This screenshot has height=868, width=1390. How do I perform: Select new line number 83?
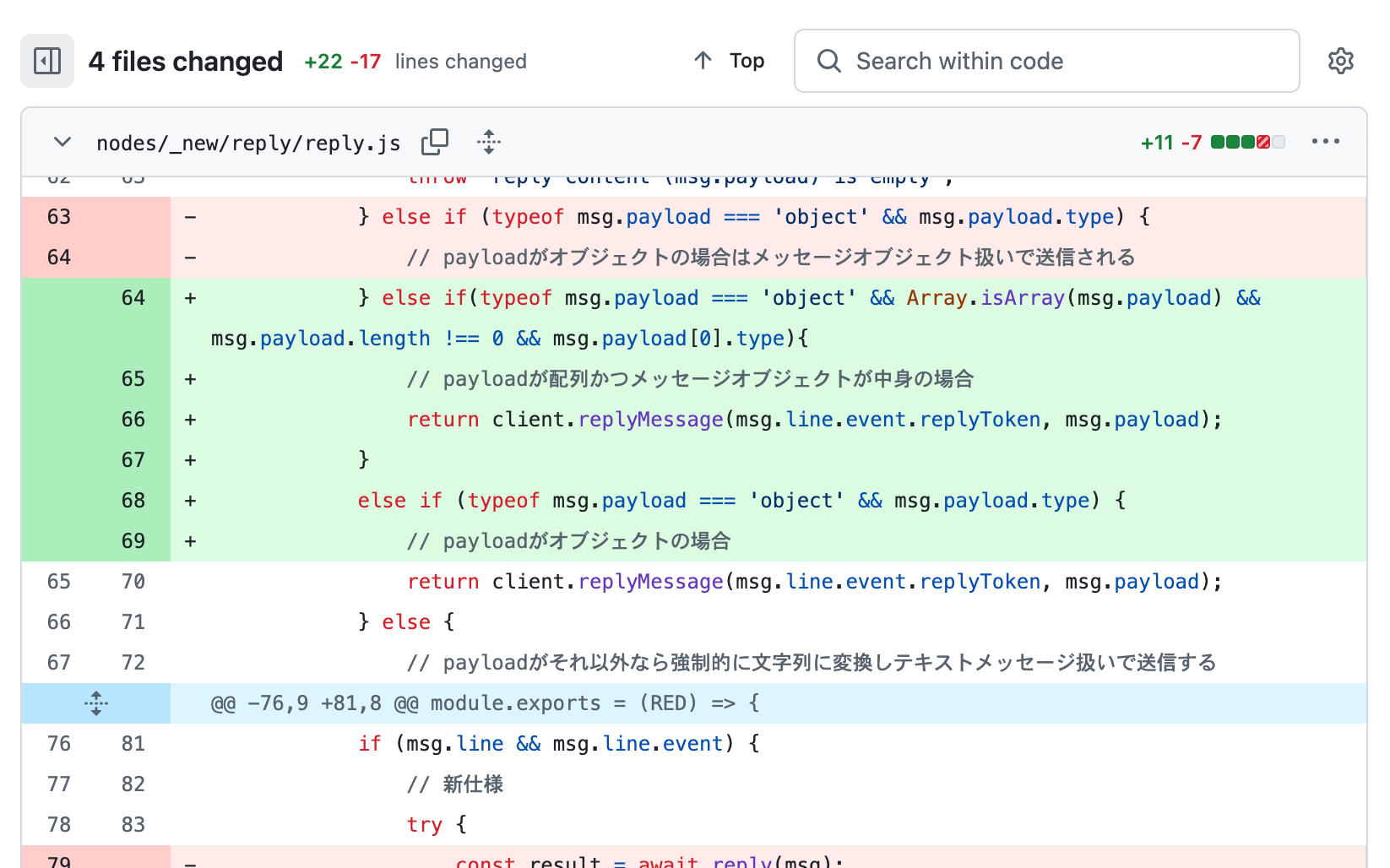pyautogui.click(x=133, y=825)
